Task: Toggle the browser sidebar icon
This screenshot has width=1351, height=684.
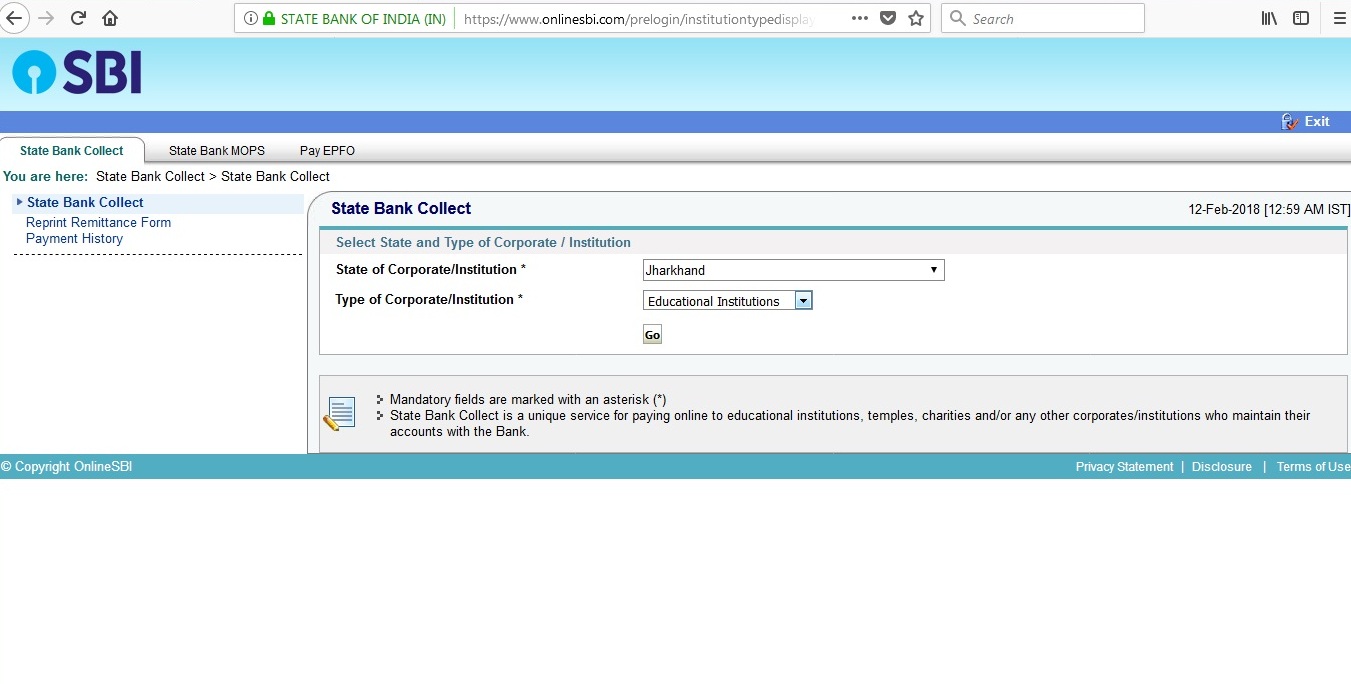Action: pos(1301,18)
